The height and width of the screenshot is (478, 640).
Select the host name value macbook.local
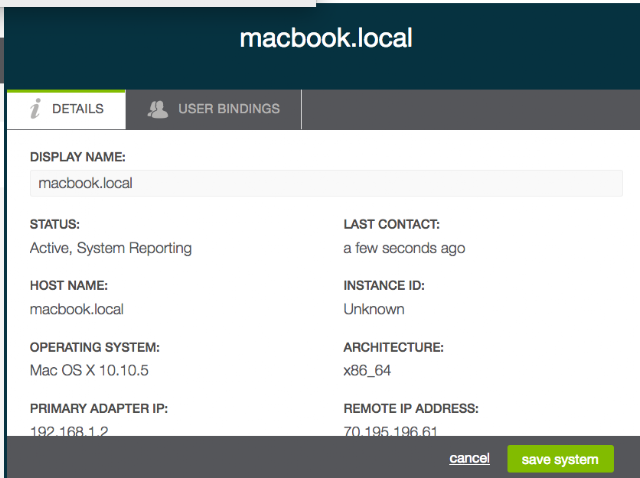(77, 309)
